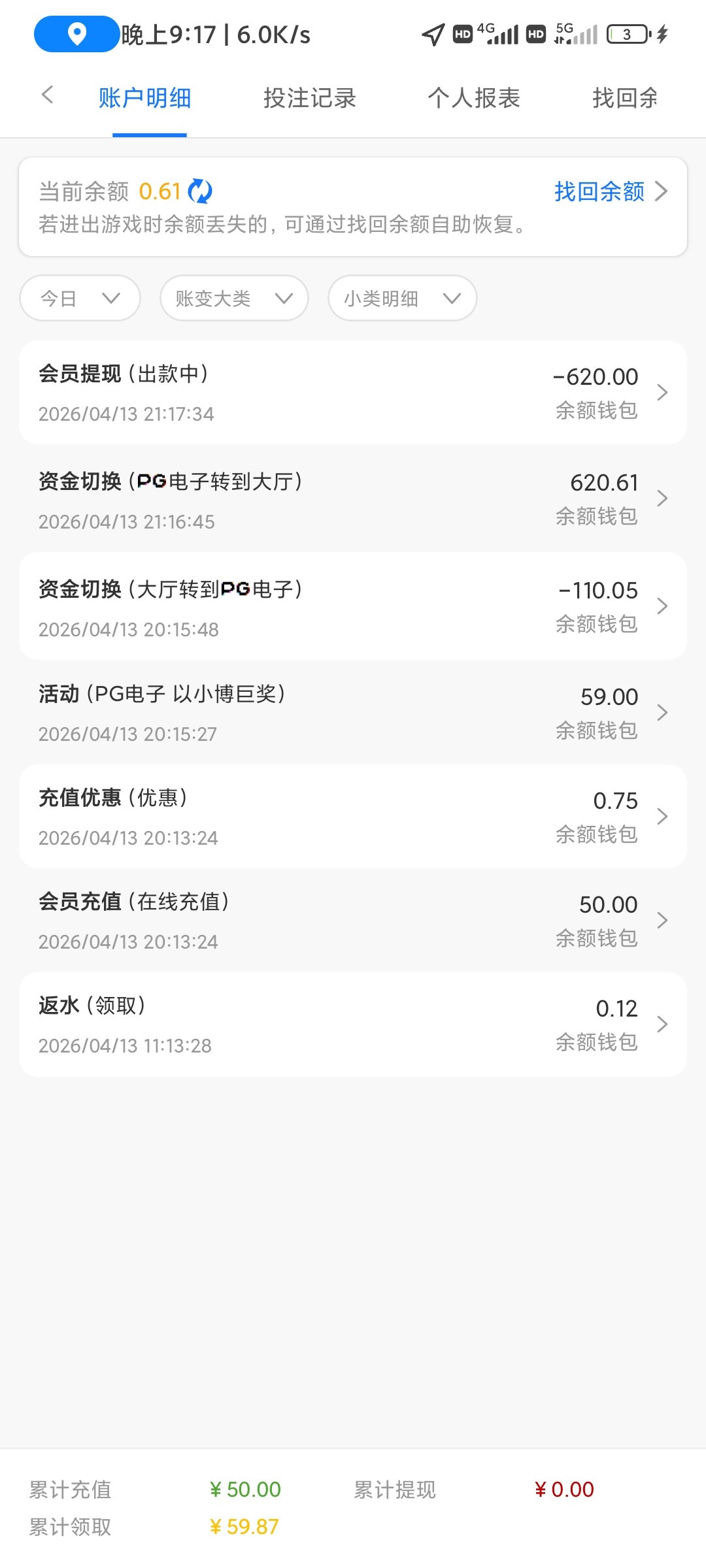Expand the 今日 date filter dropdown
This screenshot has height=1568, width=706.
pyautogui.click(x=80, y=299)
